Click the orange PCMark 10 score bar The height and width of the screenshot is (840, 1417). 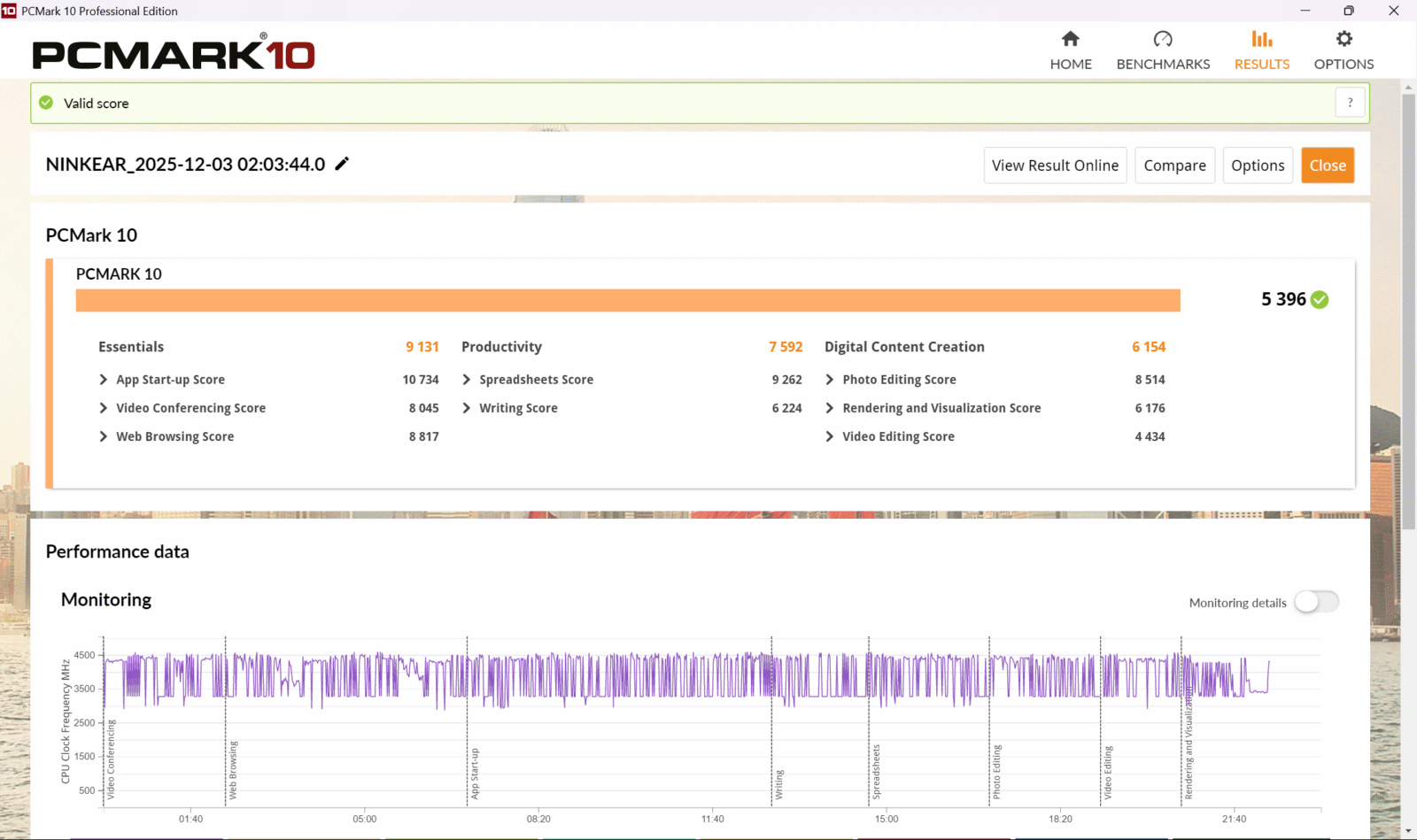click(x=627, y=301)
